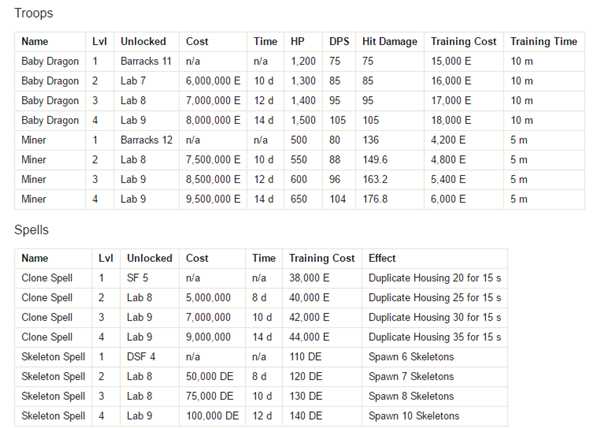600x428 pixels.
Task: Click cost 7,000,000 E in Troops
Action: pos(213,101)
